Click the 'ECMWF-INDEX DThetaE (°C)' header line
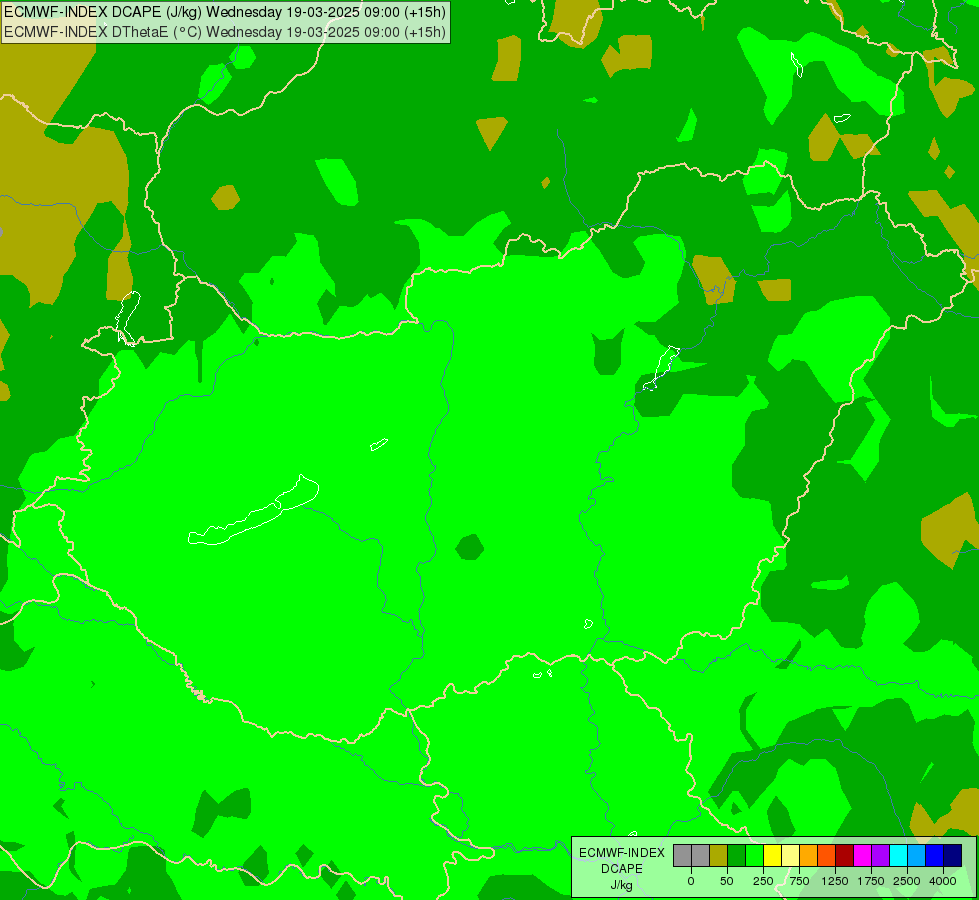979x900 pixels. coord(225,32)
